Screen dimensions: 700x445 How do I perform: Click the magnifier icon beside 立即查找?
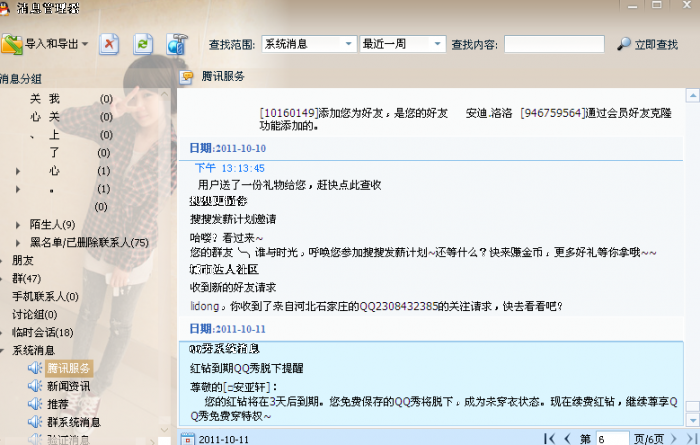624,44
